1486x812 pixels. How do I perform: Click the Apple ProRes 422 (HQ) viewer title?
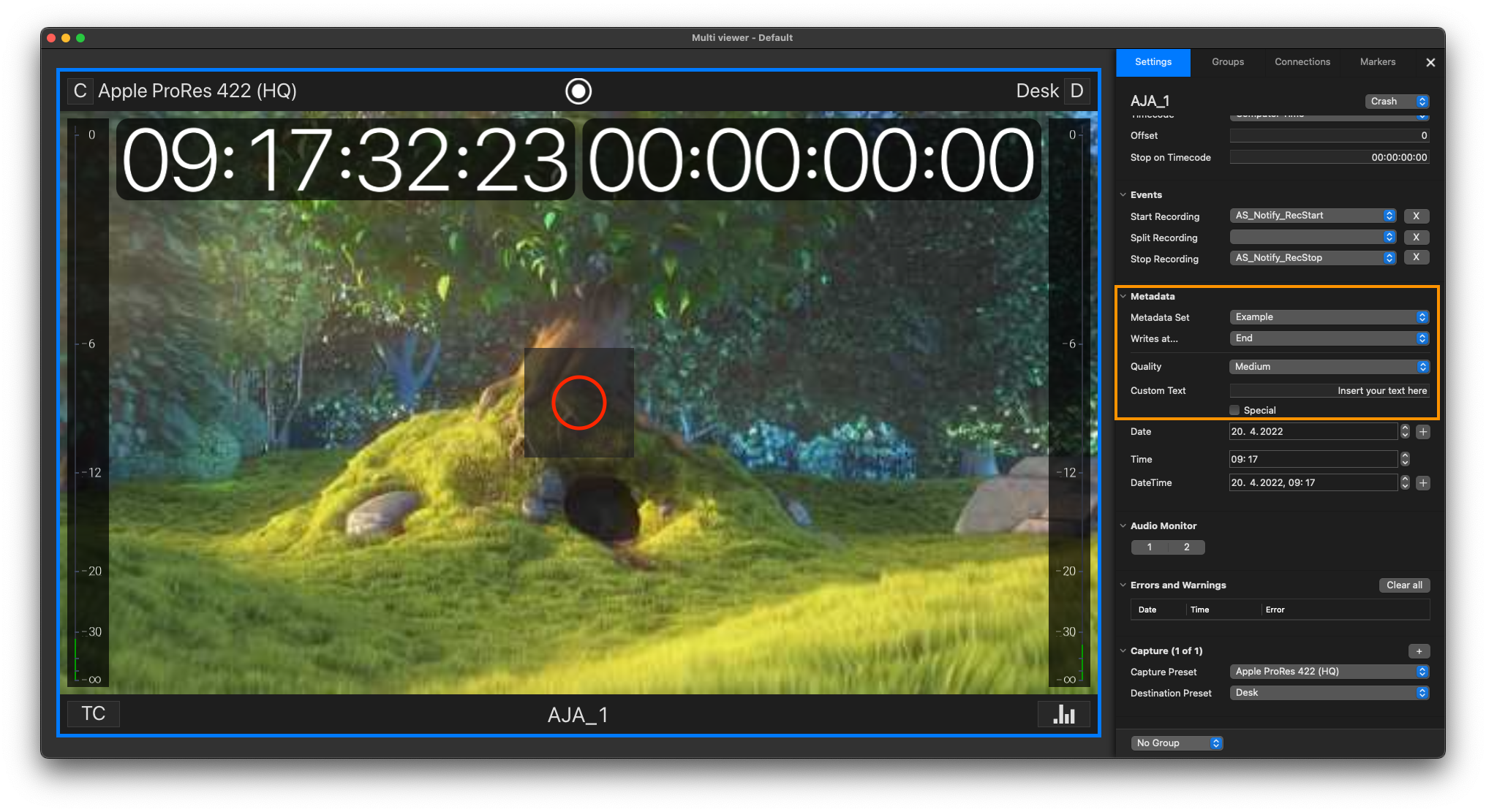click(197, 91)
